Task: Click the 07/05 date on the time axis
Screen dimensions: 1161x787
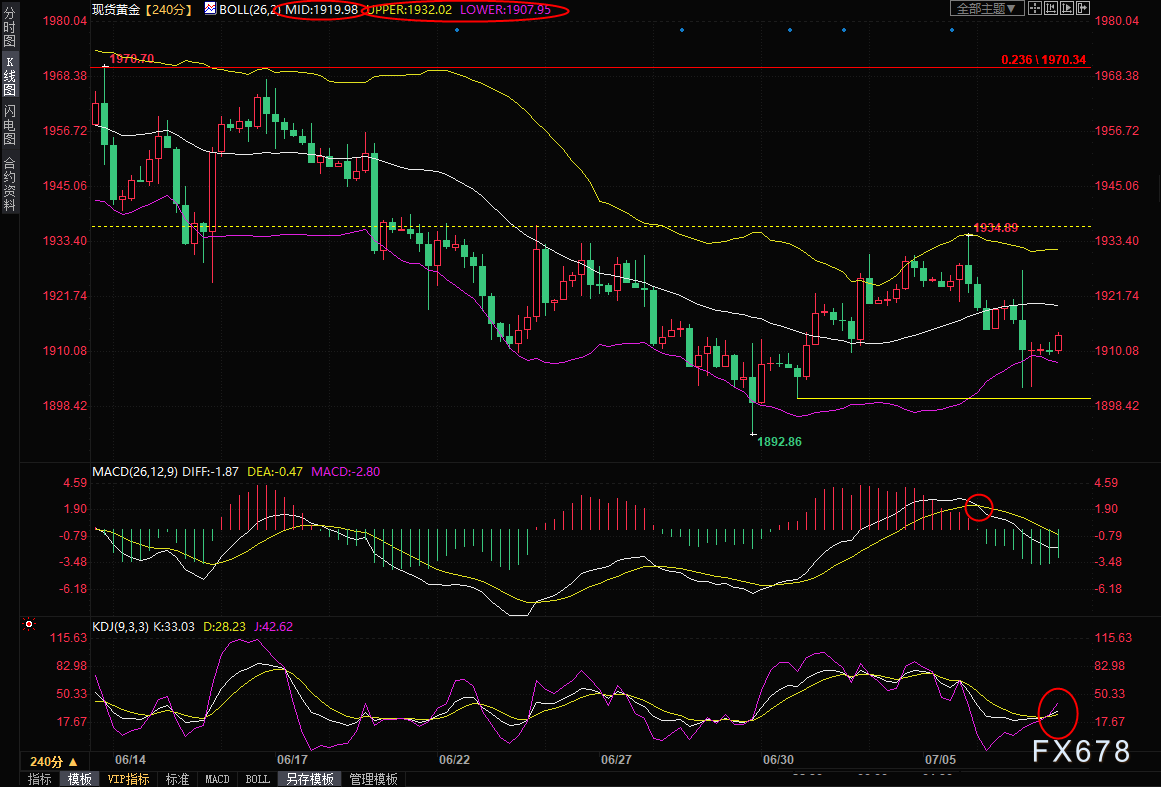Action: click(940, 760)
